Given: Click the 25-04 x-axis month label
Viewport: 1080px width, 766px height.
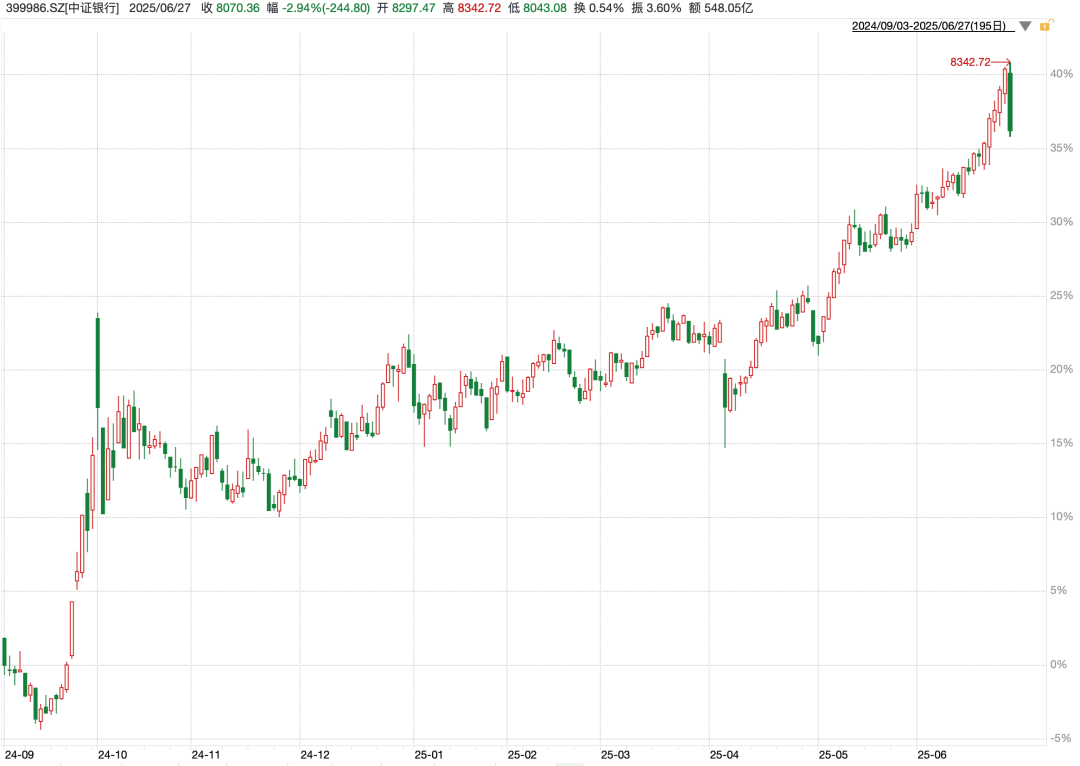Looking at the screenshot, I should 724,755.
